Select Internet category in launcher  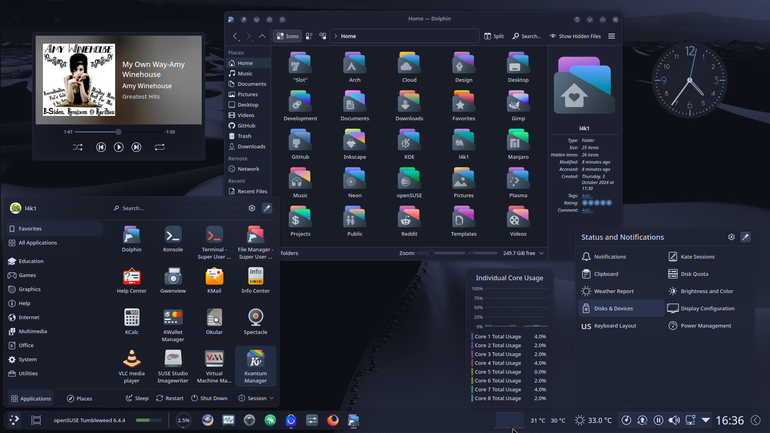pyautogui.click(x=55, y=317)
